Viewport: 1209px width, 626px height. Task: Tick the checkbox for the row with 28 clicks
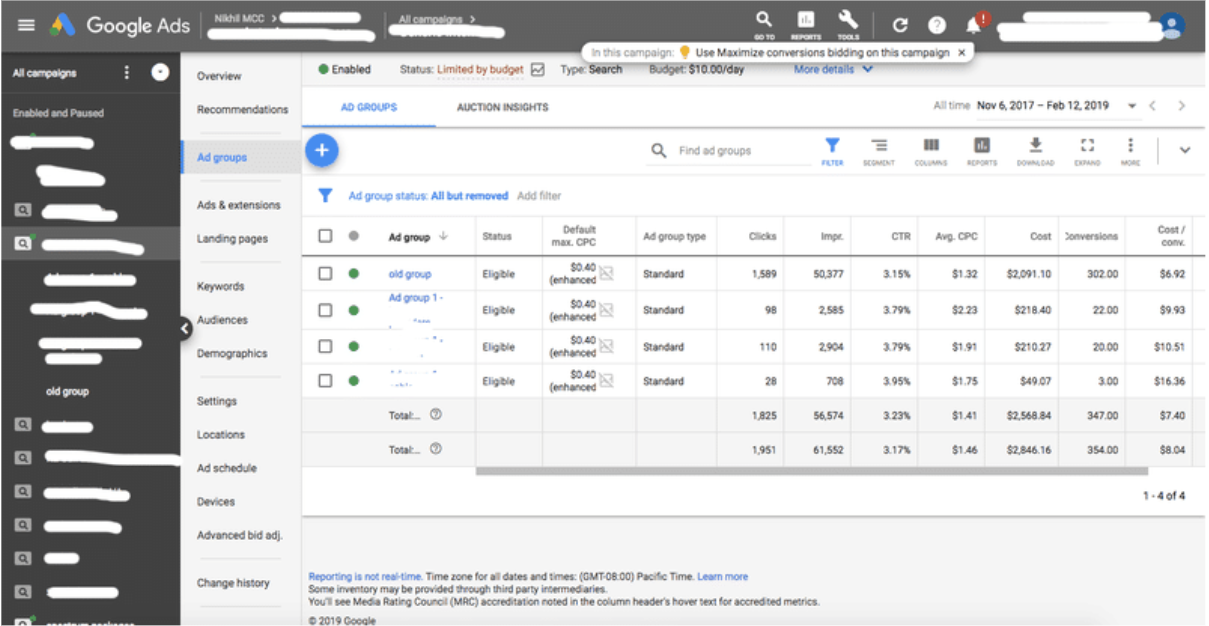click(x=325, y=380)
